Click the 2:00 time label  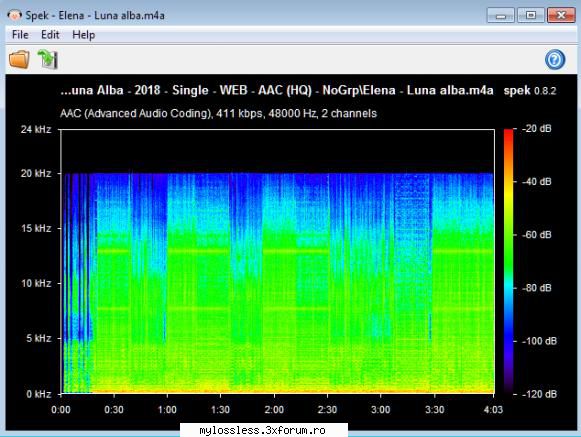[x=274, y=410]
